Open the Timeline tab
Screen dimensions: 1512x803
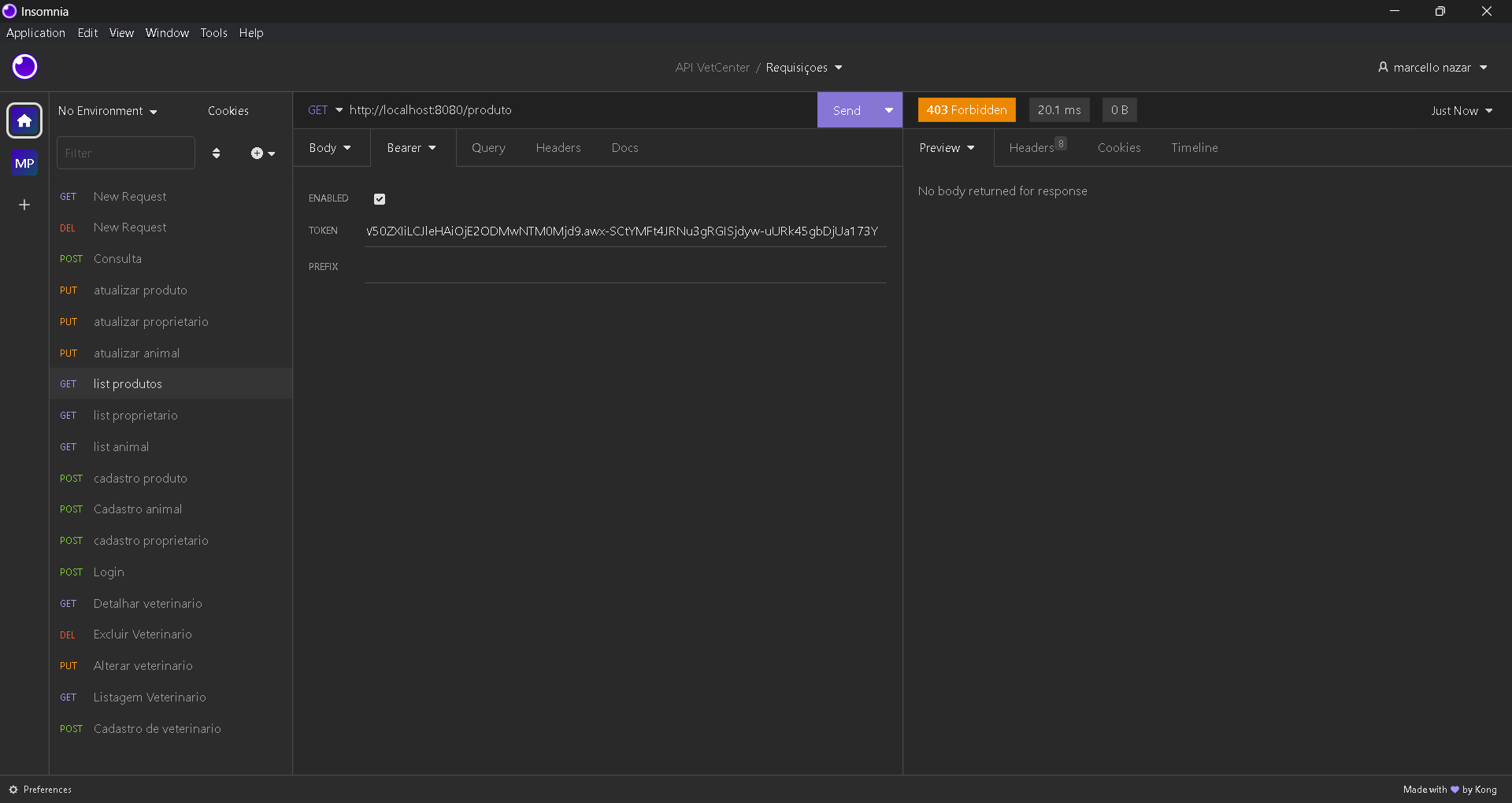tap(1194, 148)
